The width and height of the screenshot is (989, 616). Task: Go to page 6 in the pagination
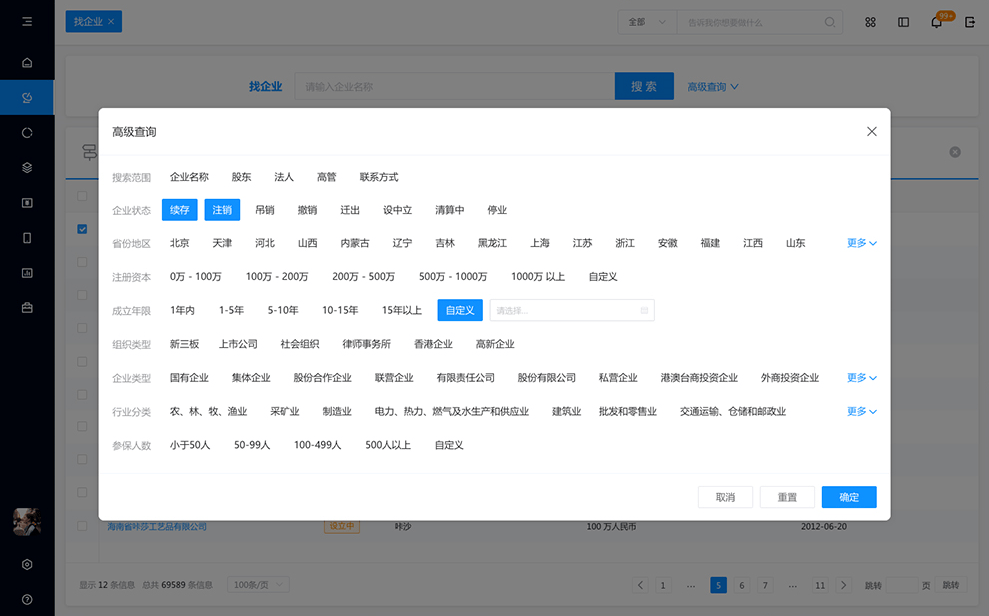click(741, 585)
